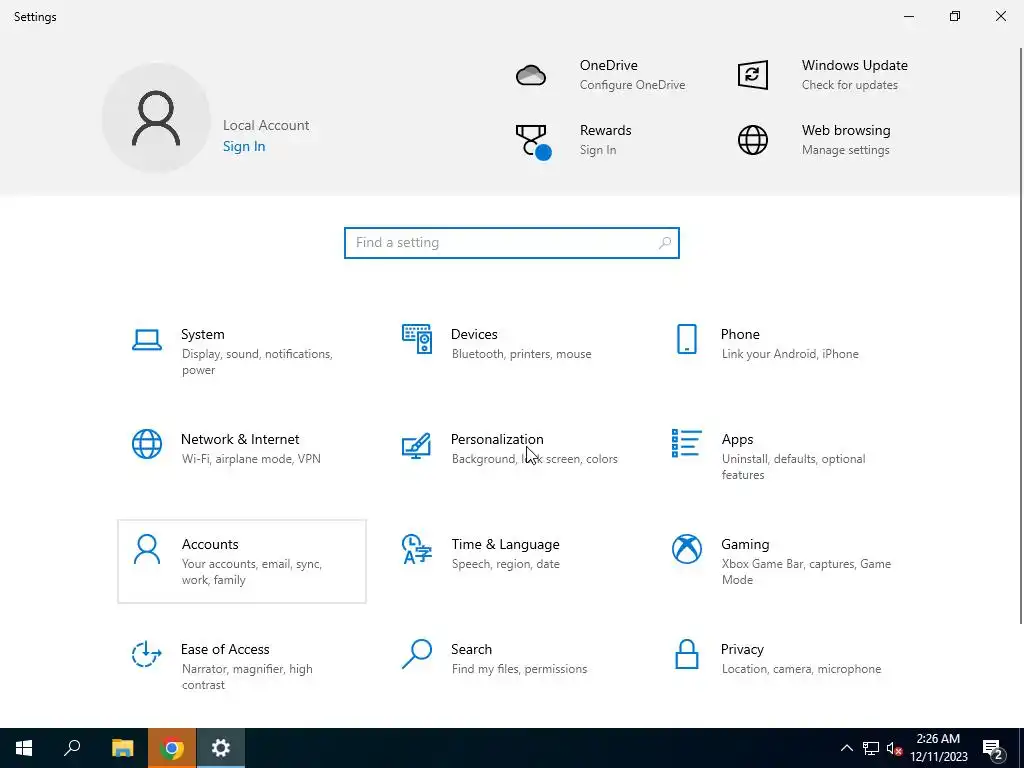Click Configure OneDrive text
Screen dimensions: 1024x768
(x=632, y=85)
